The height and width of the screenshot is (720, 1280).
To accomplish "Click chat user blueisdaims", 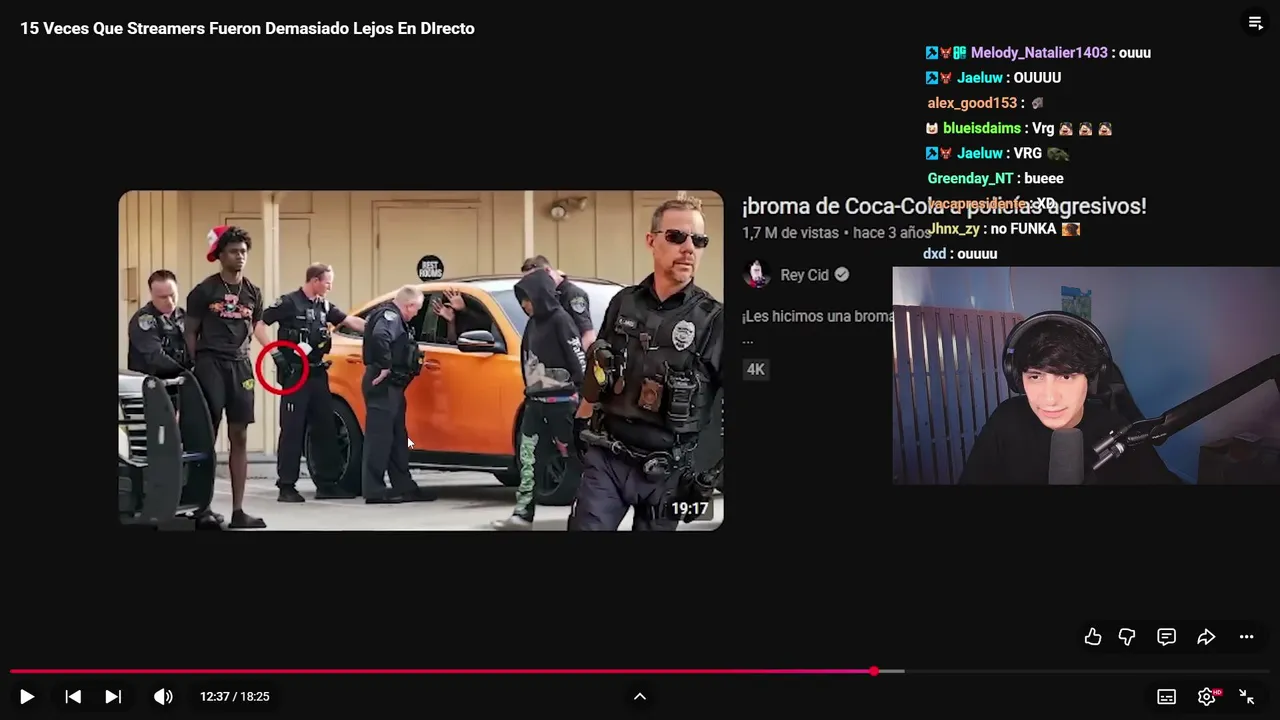I will [x=982, y=128].
